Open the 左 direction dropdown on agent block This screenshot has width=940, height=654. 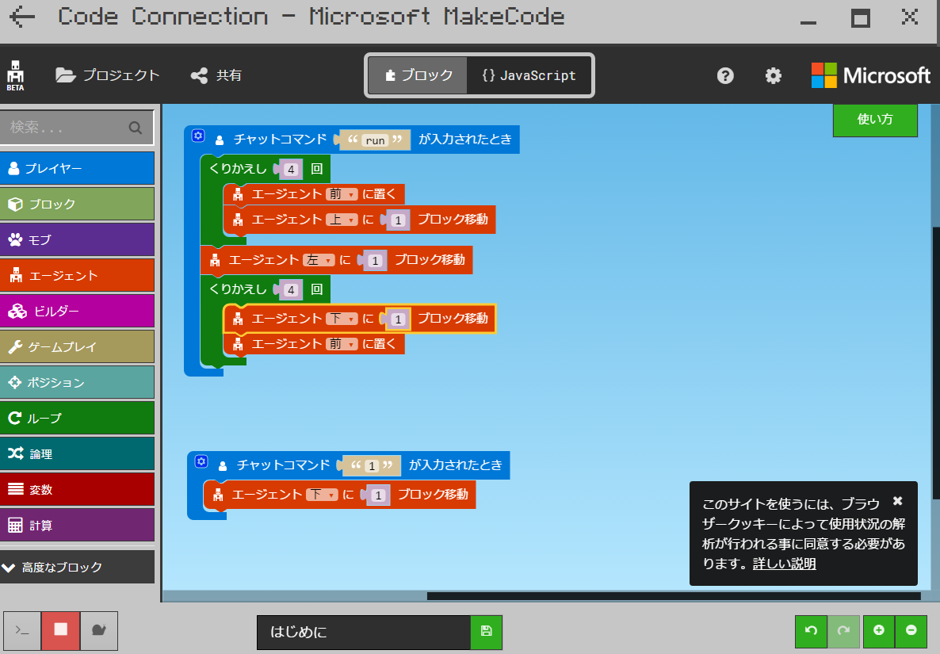tap(319, 260)
